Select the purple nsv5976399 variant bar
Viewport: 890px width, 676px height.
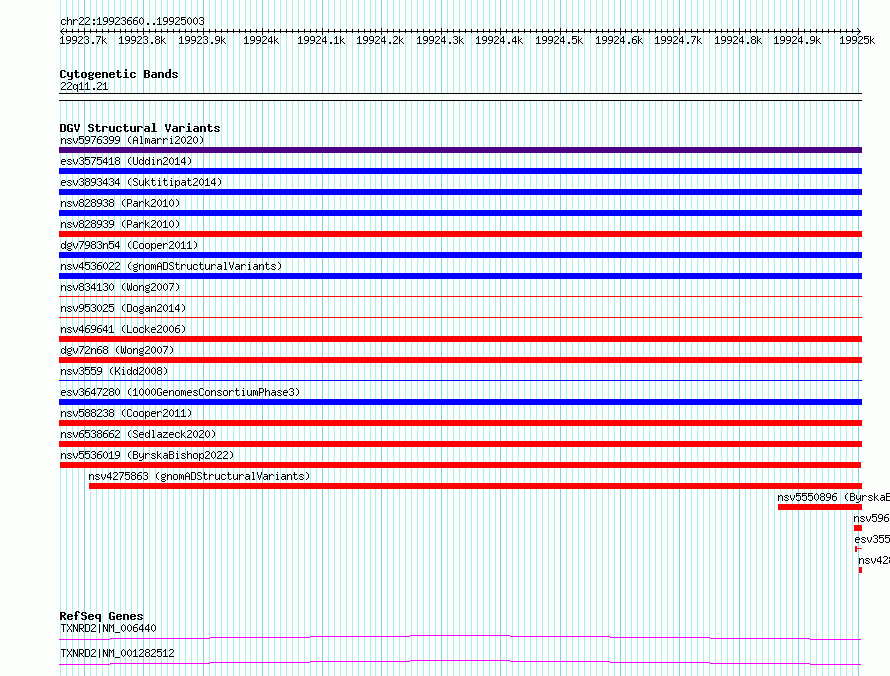[460, 150]
